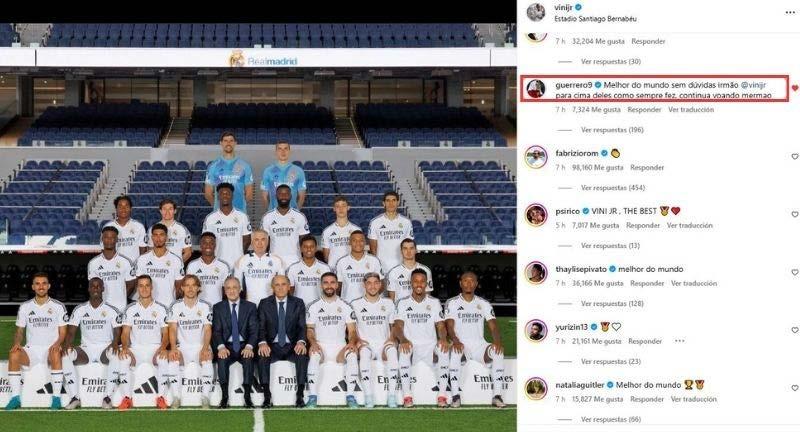800x432 pixels.
Task: Open the vinijr profile avatar in the header
Action: pos(536,12)
